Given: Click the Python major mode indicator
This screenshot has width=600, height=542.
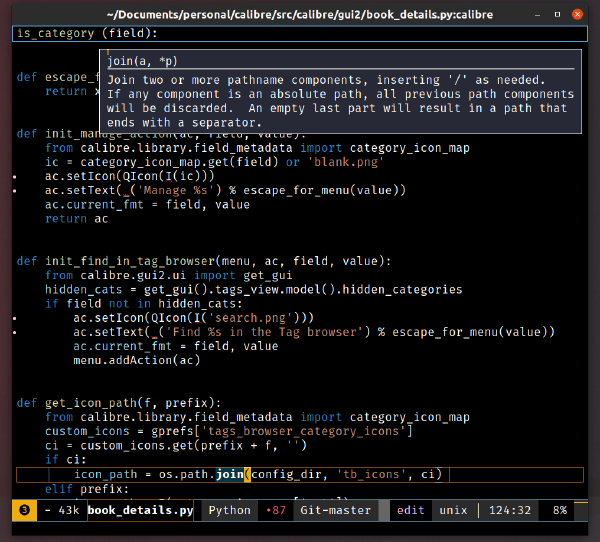Looking at the screenshot, I should pyautogui.click(x=230, y=510).
